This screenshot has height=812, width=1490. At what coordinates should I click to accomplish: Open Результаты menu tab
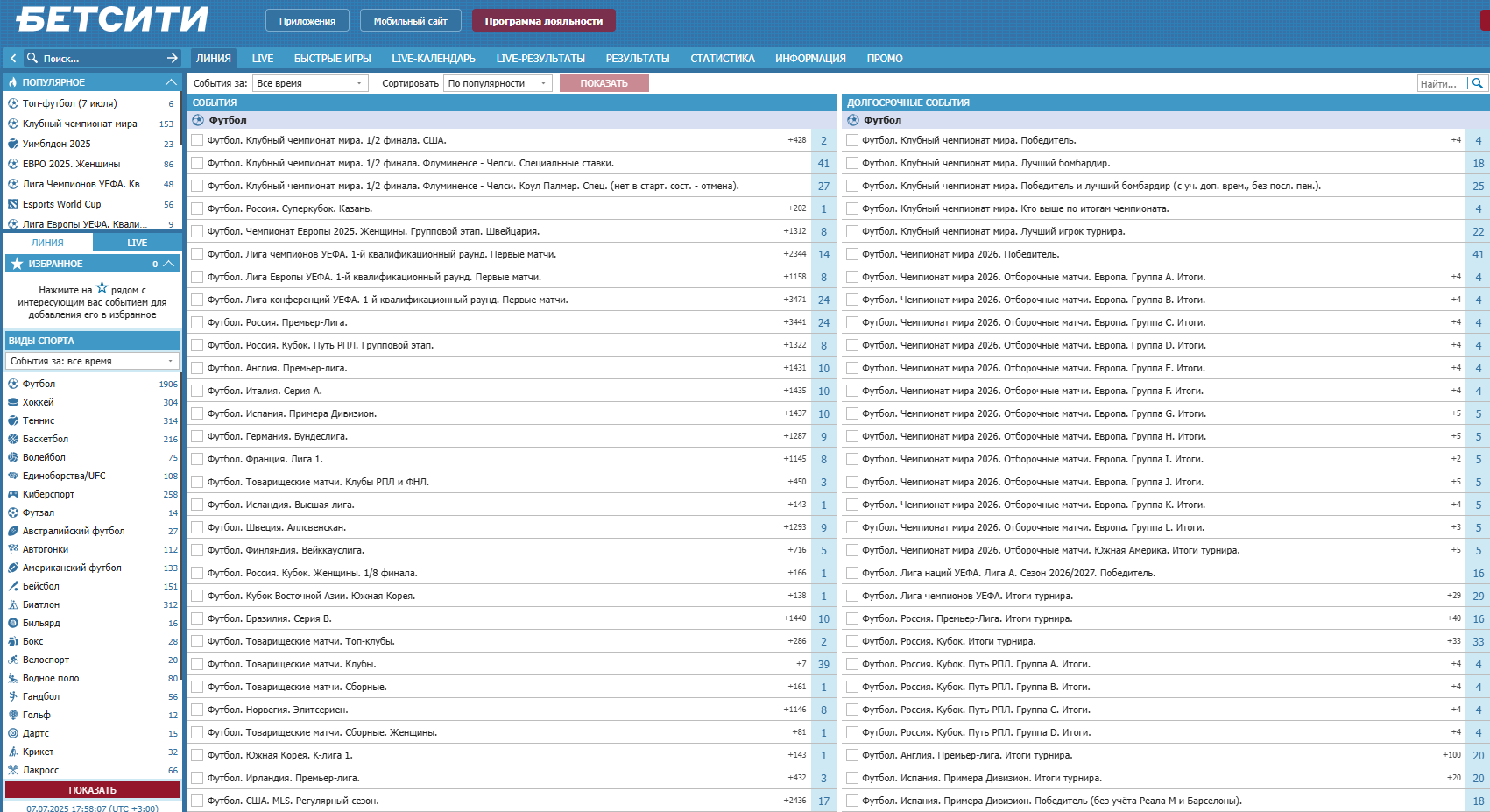pos(638,59)
